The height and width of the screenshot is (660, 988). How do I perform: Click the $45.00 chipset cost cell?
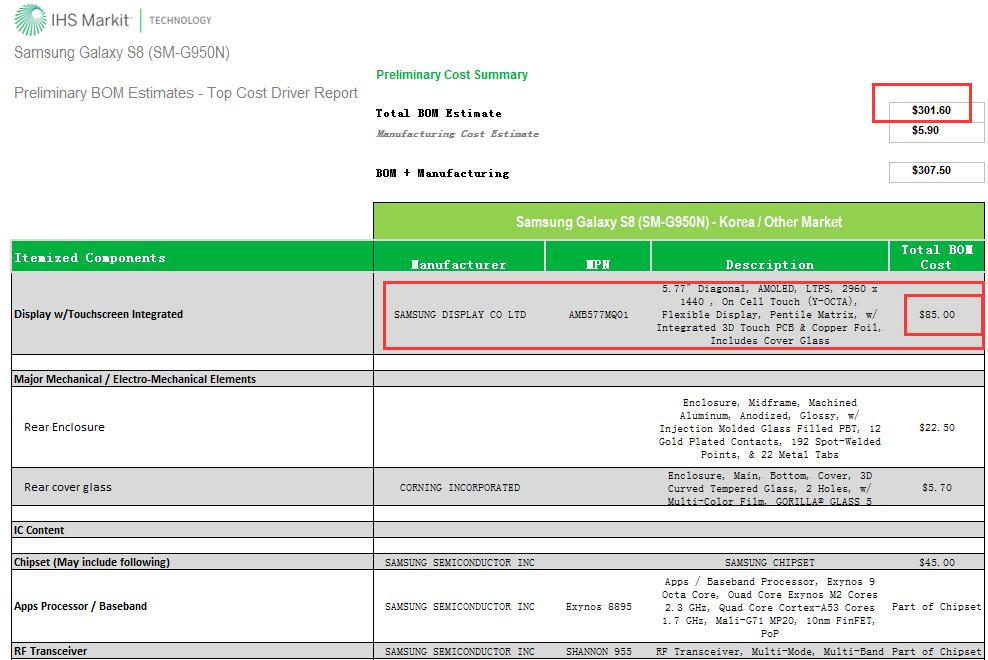coord(936,563)
